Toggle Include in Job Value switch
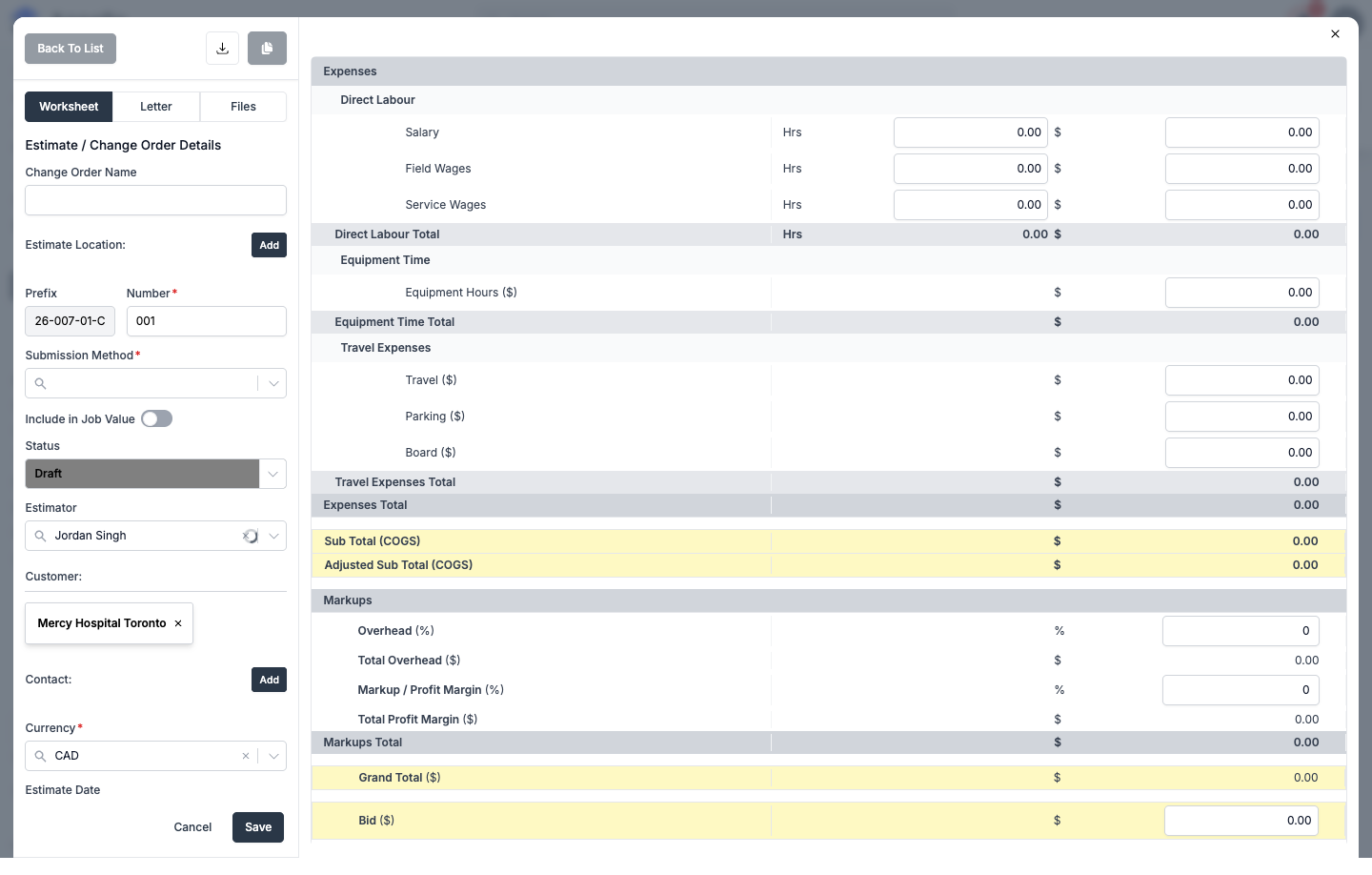This screenshot has width=1372, height=875. click(x=156, y=418)
